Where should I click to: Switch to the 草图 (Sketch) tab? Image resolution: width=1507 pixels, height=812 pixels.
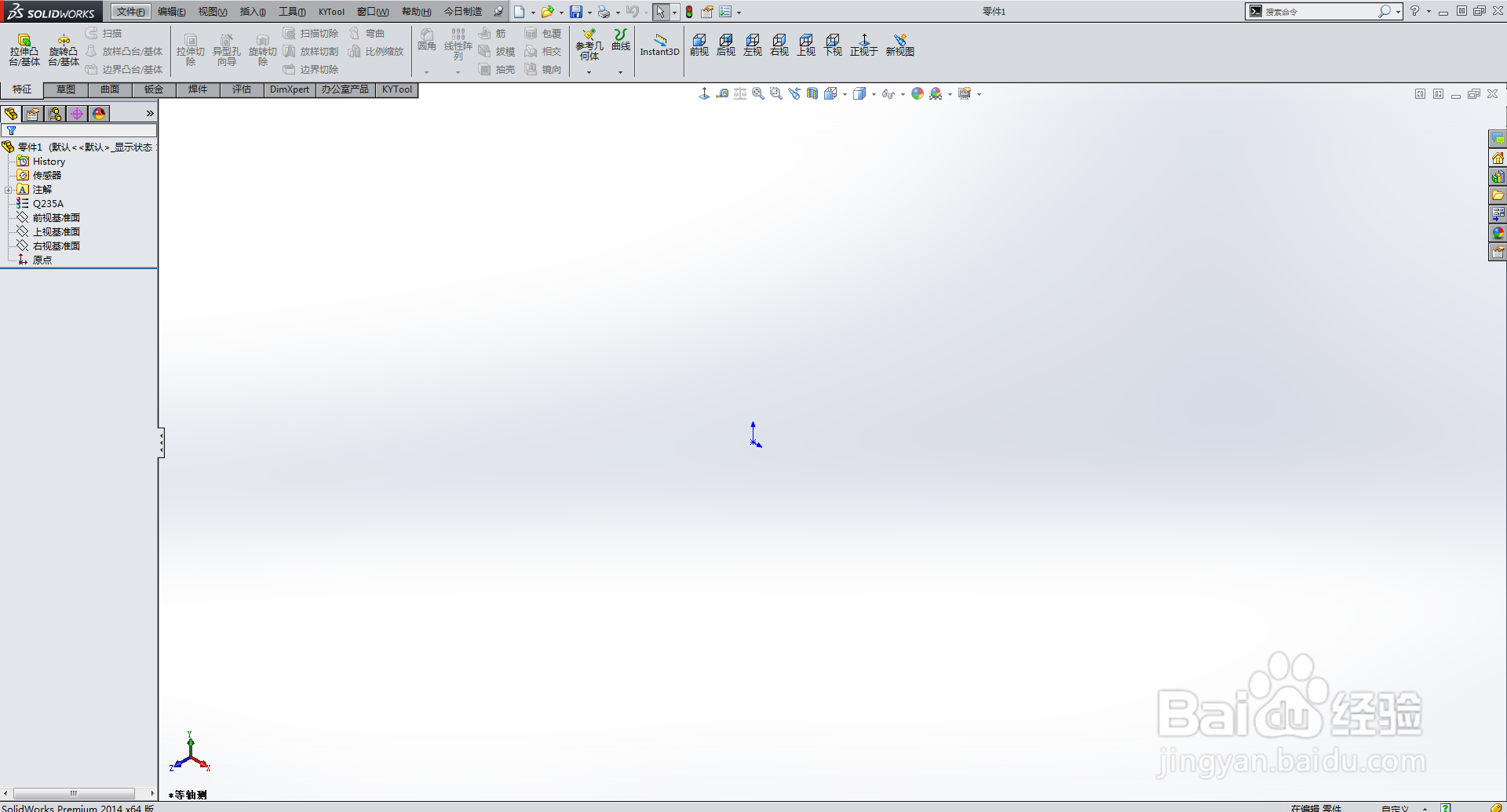(66, 89)
